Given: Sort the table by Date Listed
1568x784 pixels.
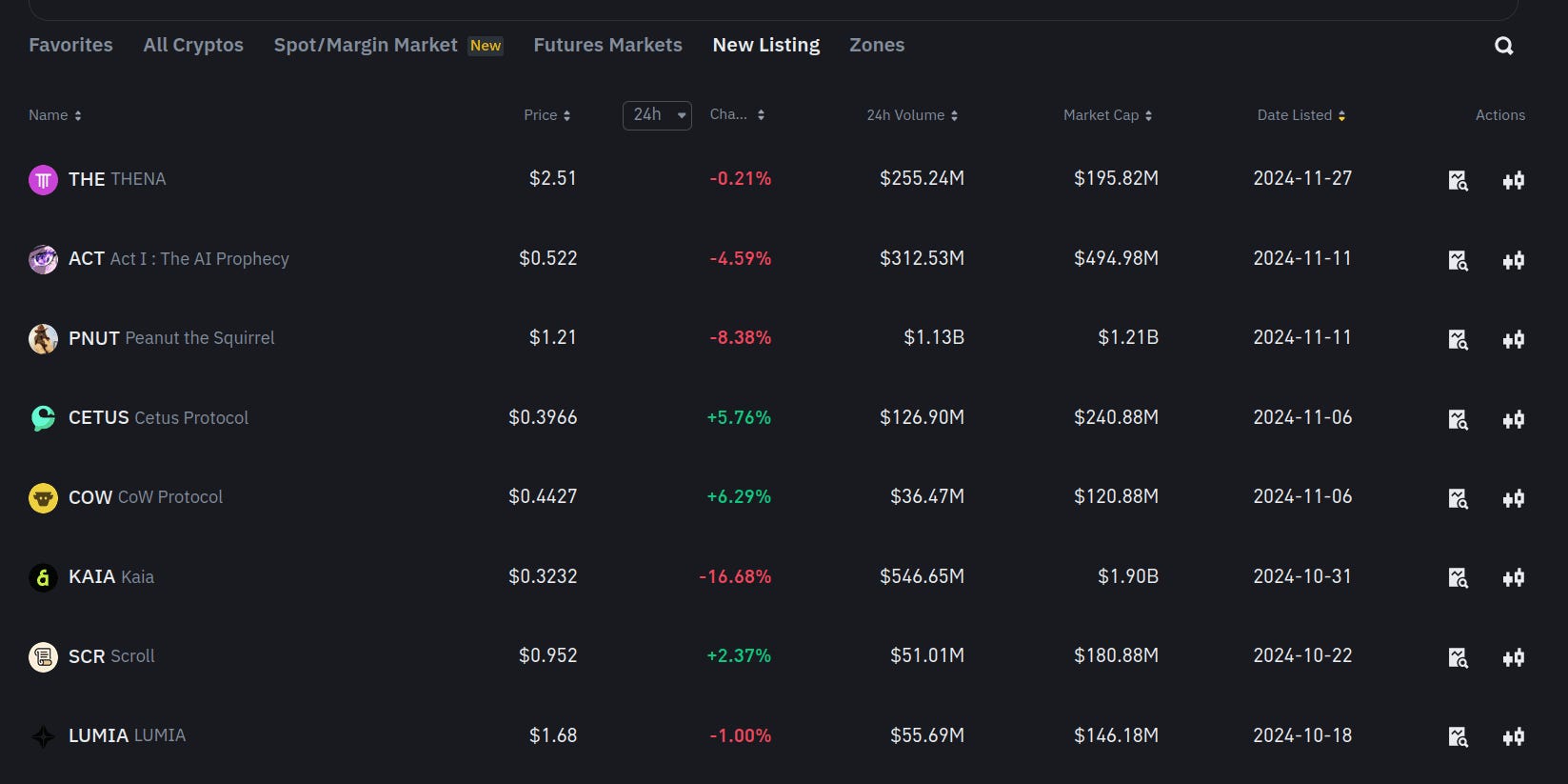Looking at the screenshot, I should click(x=1300, y=115).
